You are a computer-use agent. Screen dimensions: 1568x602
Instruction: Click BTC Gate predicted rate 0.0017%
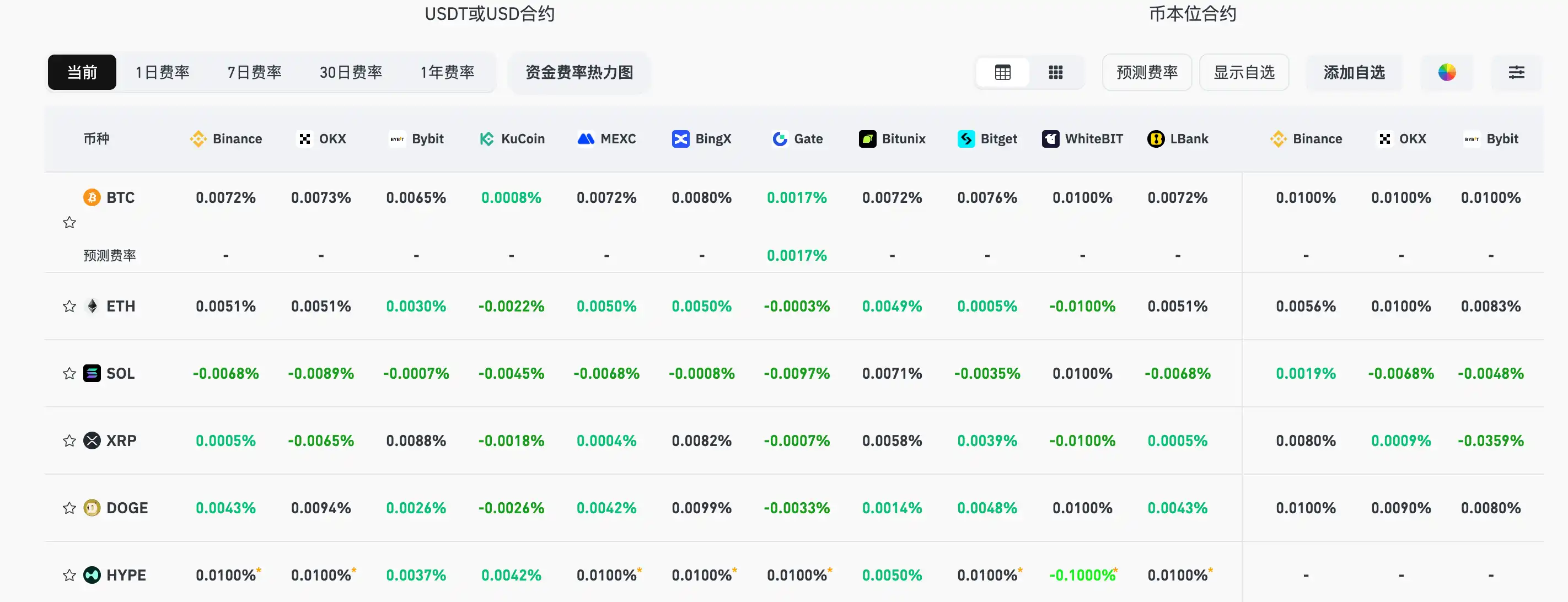click(x=797, y=256)
